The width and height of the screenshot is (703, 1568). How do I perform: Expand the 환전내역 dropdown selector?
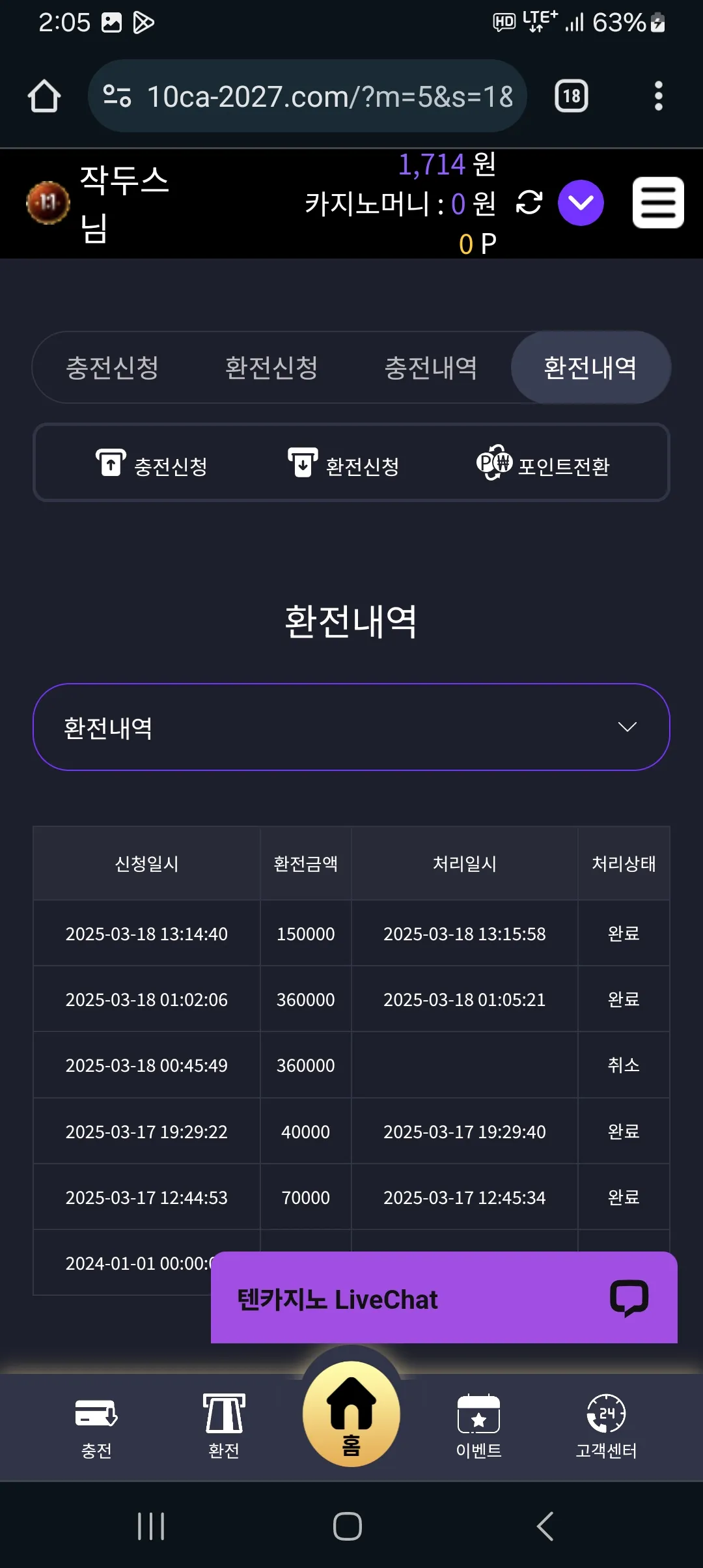point(351,727)
